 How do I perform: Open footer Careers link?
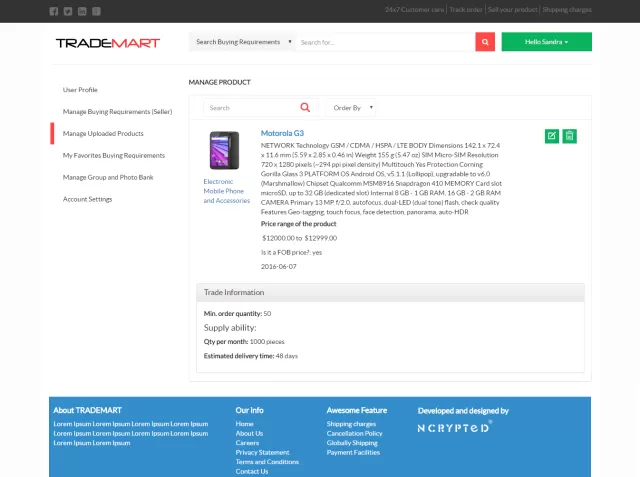point(247,443)
